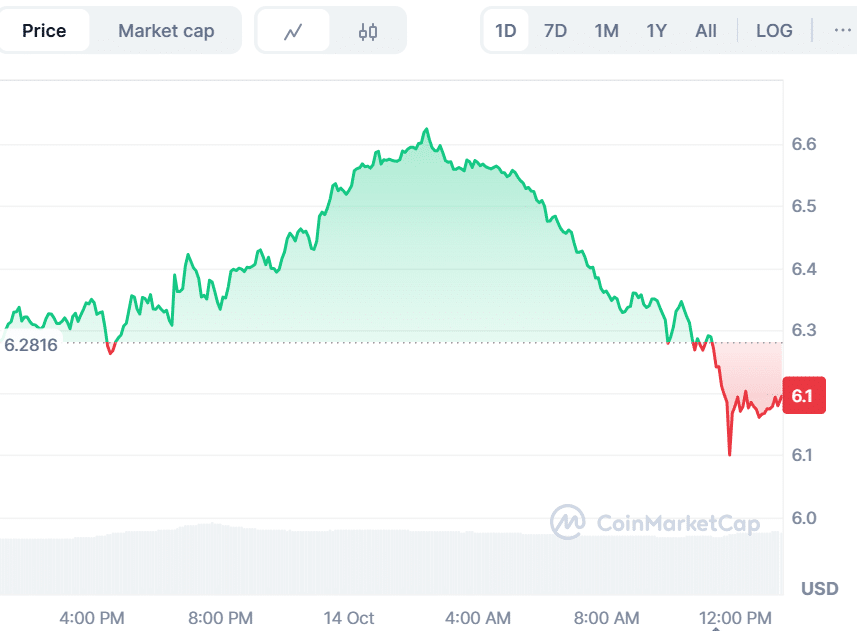Show All time price history
The width and height of the screenshot is (857, 631).
click(706, 31)
